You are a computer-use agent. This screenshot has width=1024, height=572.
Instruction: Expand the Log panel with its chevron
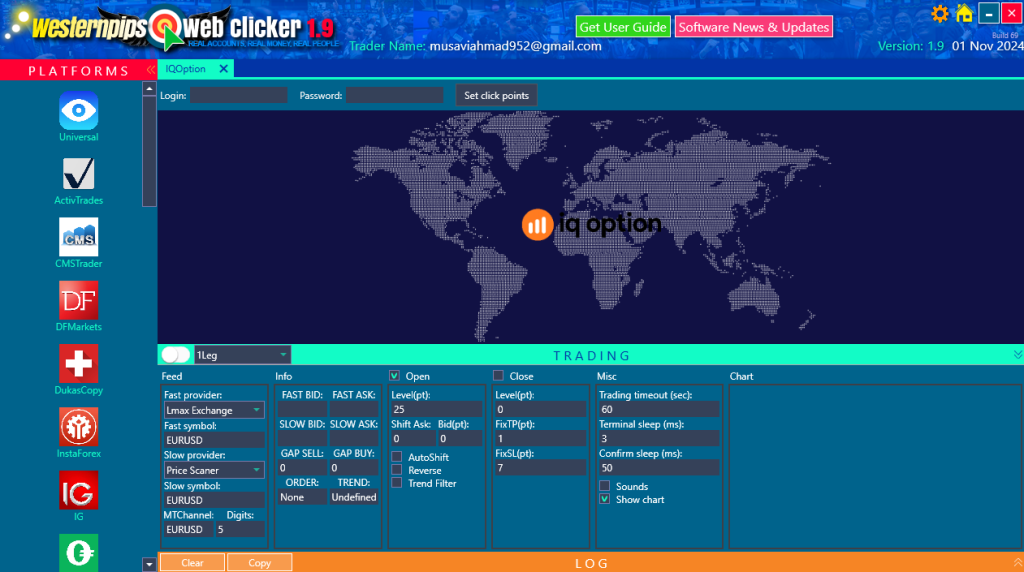point(1017,562)
